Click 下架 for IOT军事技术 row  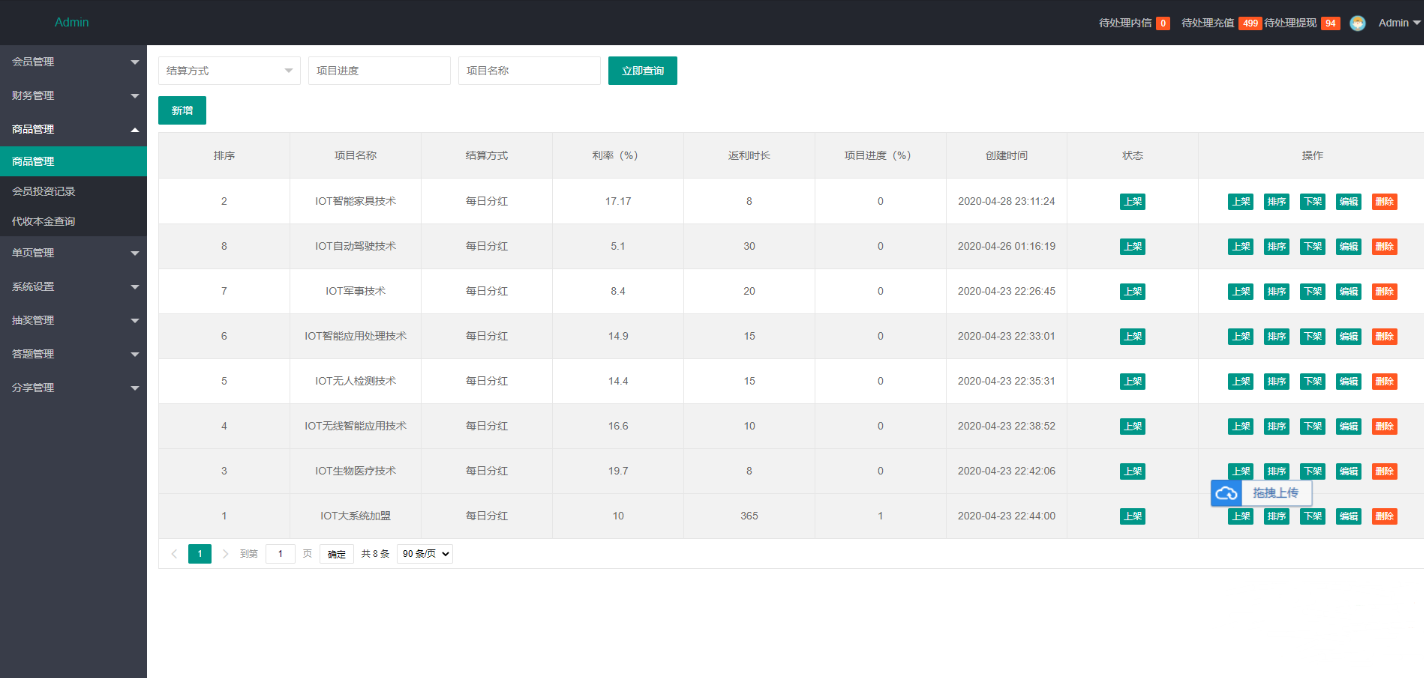click(x=1312, y=291)
